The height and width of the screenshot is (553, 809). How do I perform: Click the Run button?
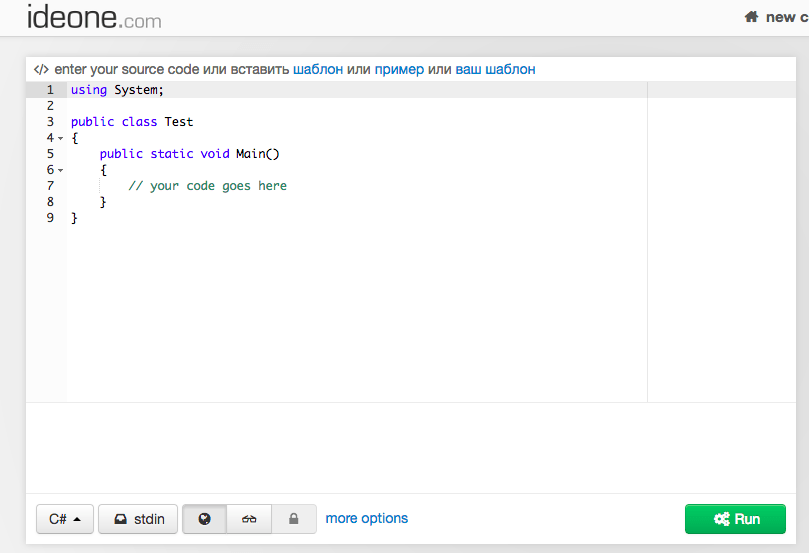click(x=735, y=519)
